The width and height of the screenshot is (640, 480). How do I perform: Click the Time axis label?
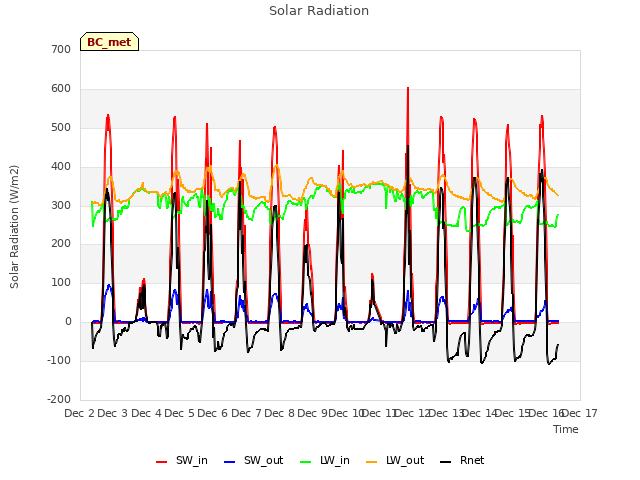coord(566,429)
